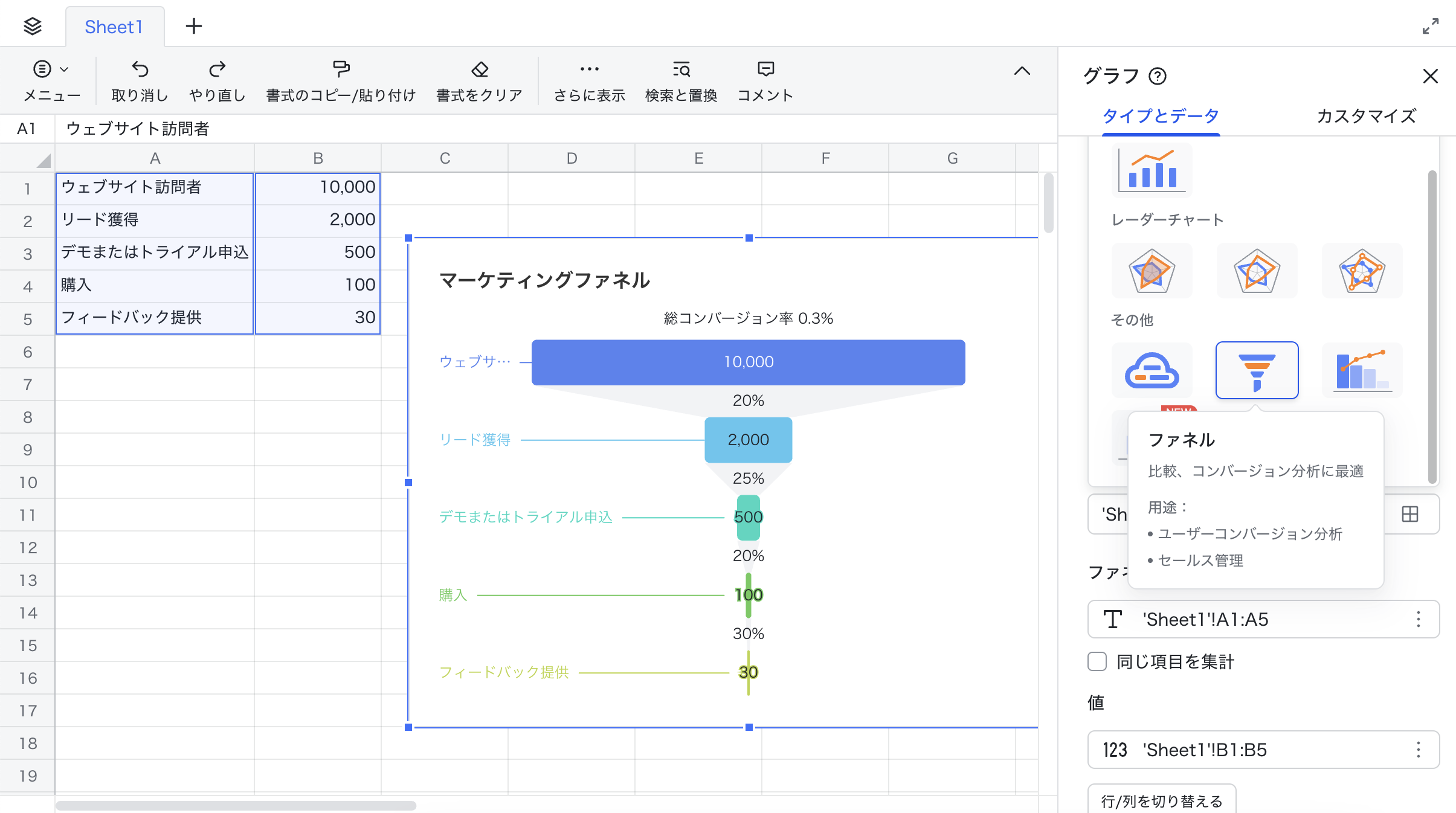Click the 行/列を切り替える button
The width and height of the screenshot is (1456, 813).
pos(1161,800)
